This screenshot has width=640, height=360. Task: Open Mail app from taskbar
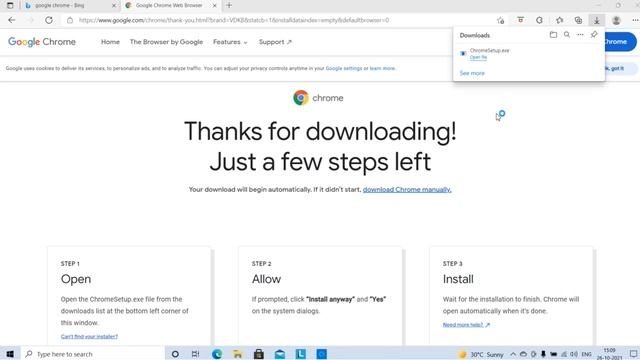tap(280, 354)
